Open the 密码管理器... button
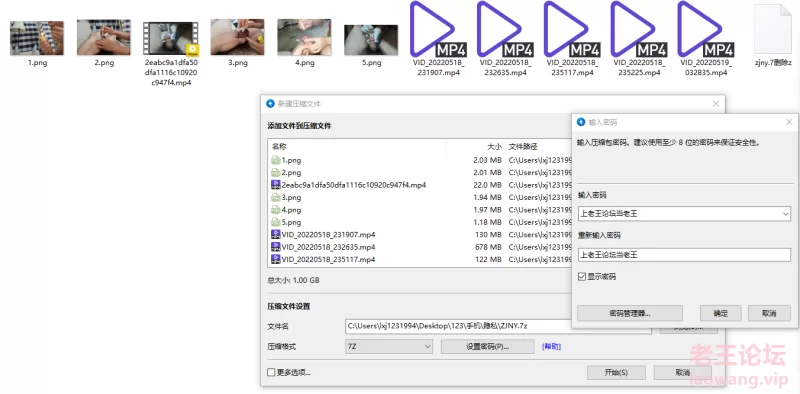Screen dimensions: 800x394 click(x=630, y=313)
